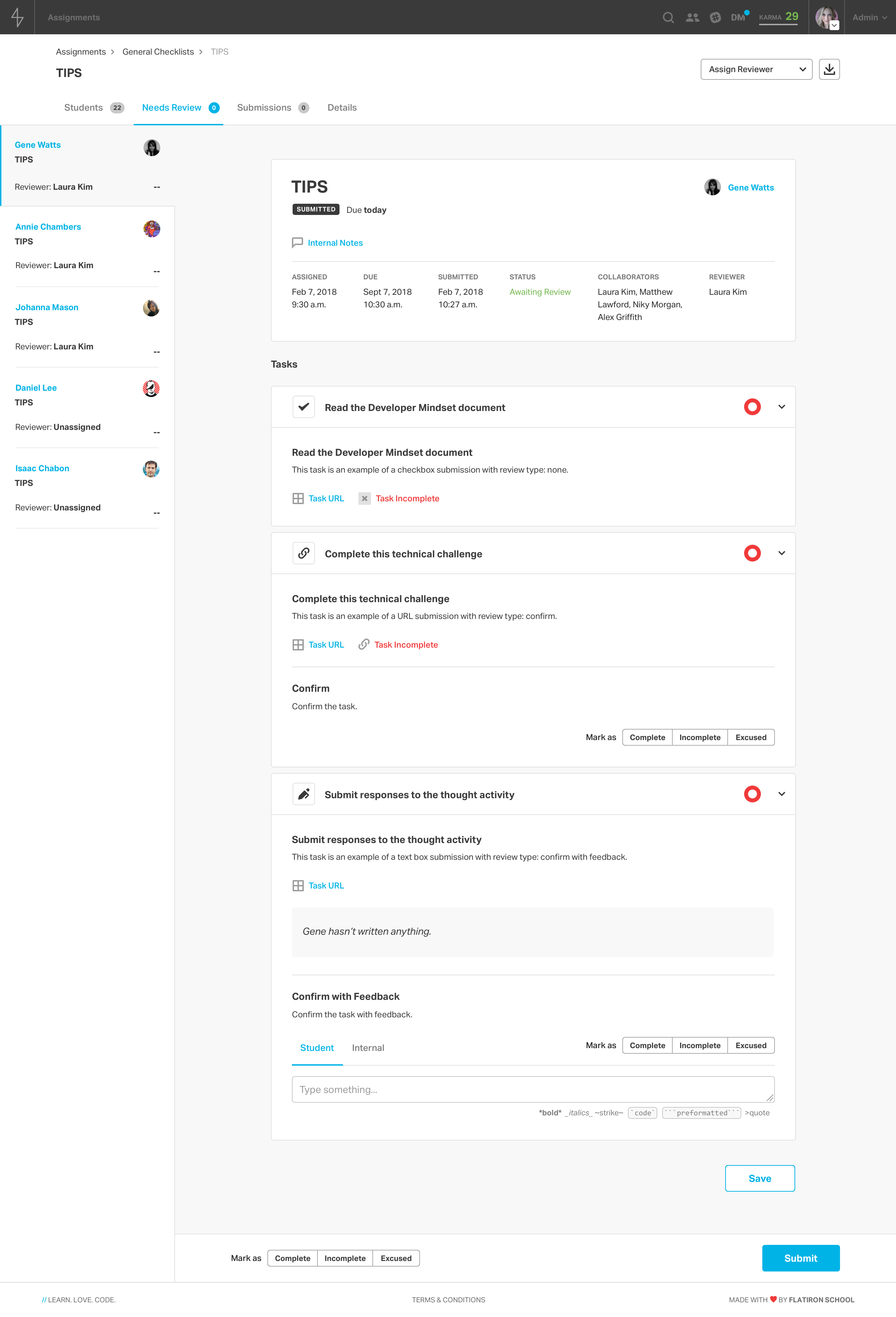This screenshot has height=1317, width=896.
Task: Open Annie Chambers' submission from the sidebar
Action: [x=48, y=226]
